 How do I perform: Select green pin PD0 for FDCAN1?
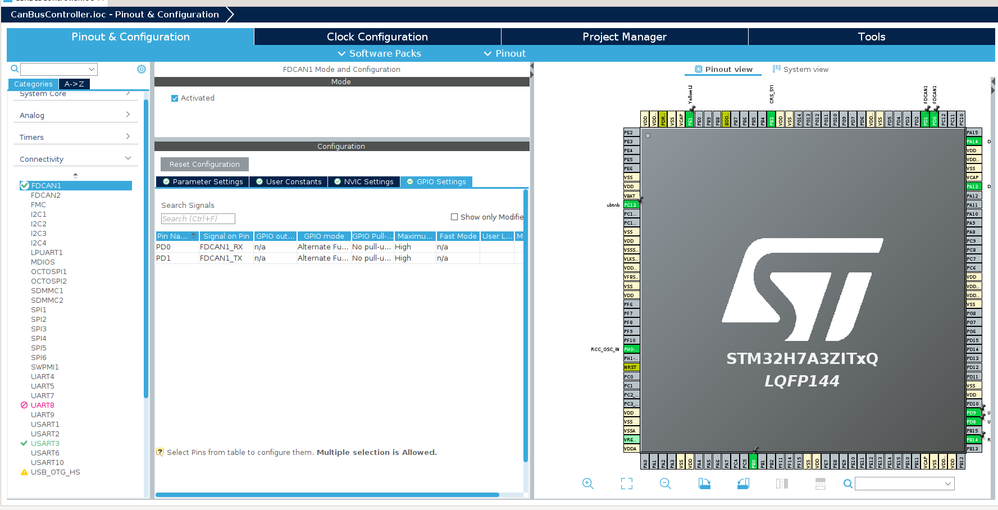pyautogui.click(x=934, y=119)
